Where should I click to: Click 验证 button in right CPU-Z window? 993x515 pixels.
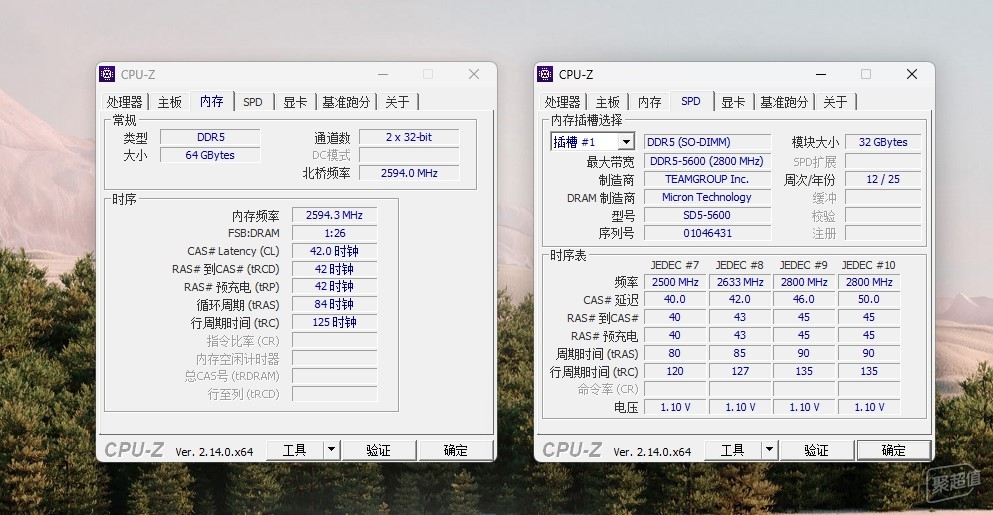(816, 450)
